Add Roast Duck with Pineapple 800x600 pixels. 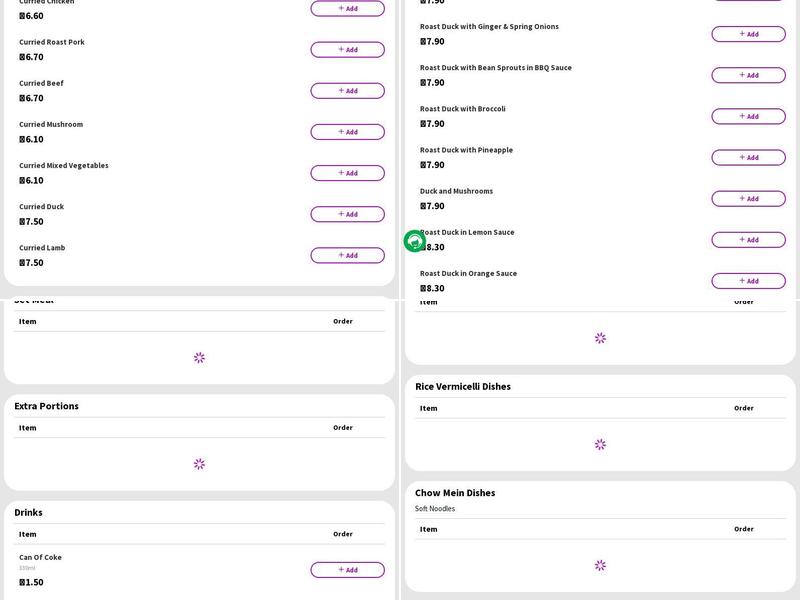point(748,157)
